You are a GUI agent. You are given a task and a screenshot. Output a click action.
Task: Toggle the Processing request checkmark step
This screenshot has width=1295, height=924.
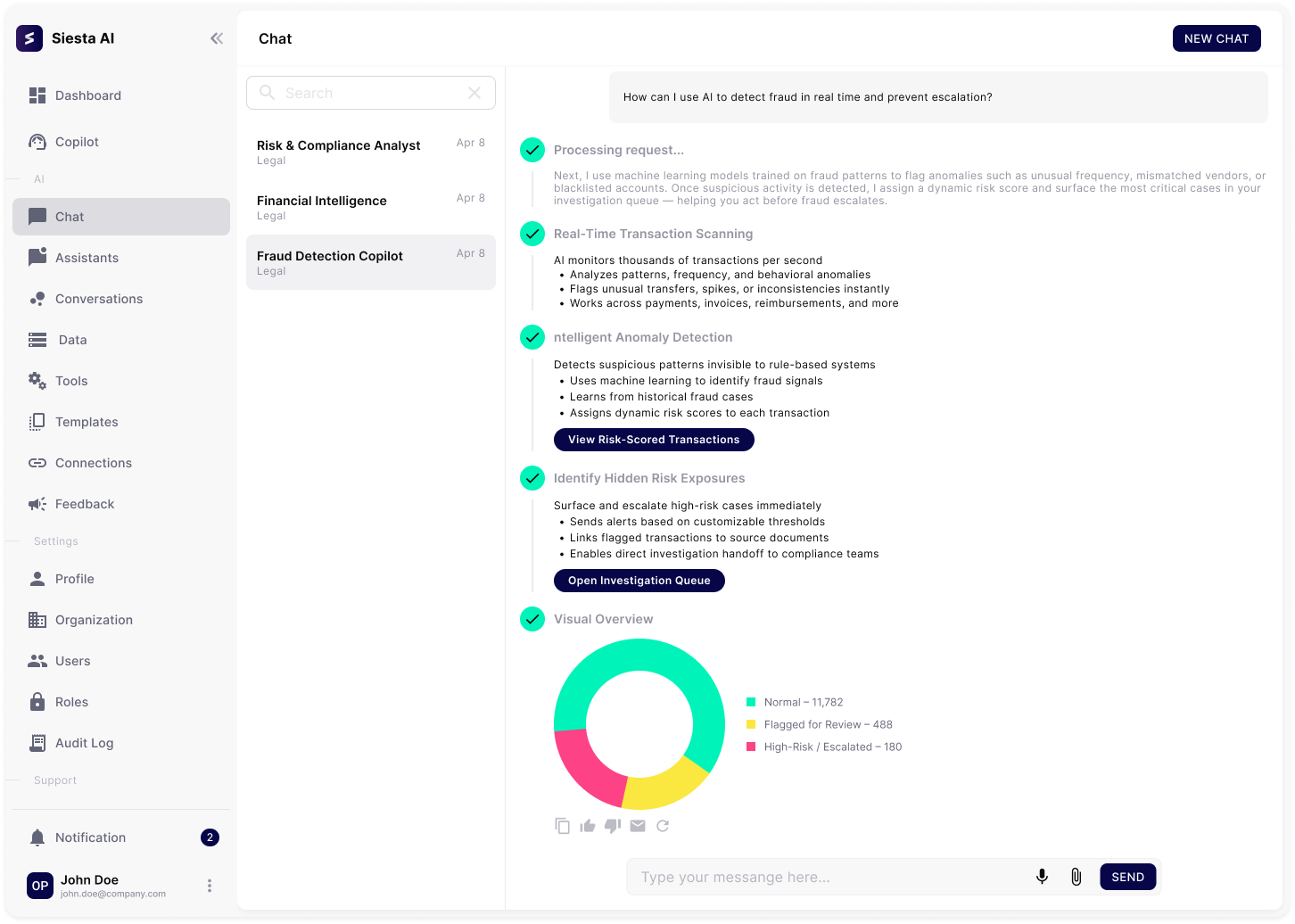(x=532, y=150)
